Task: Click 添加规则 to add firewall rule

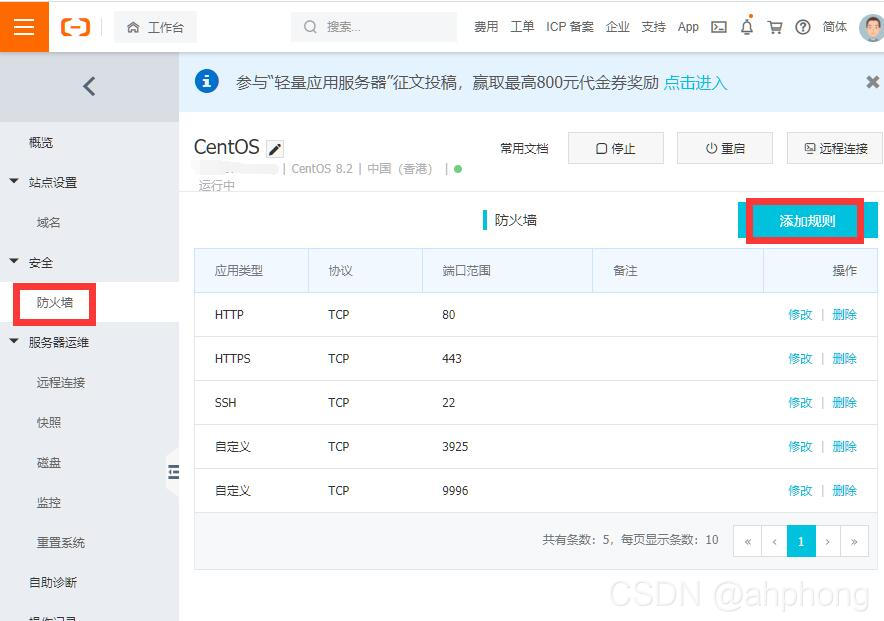Action: tap(807, 221)
